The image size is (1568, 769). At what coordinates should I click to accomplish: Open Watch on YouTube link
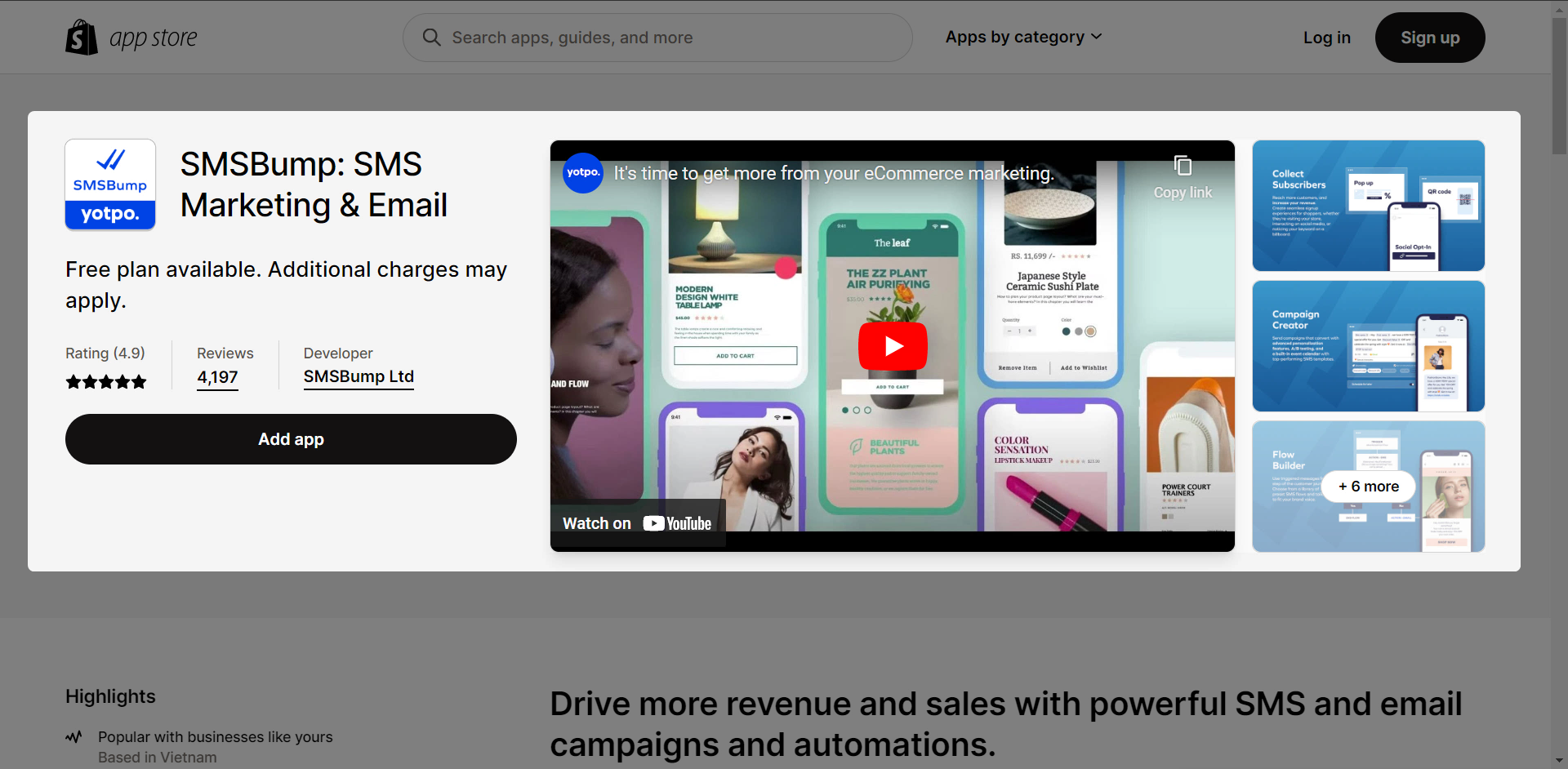(x=637, y=523)
